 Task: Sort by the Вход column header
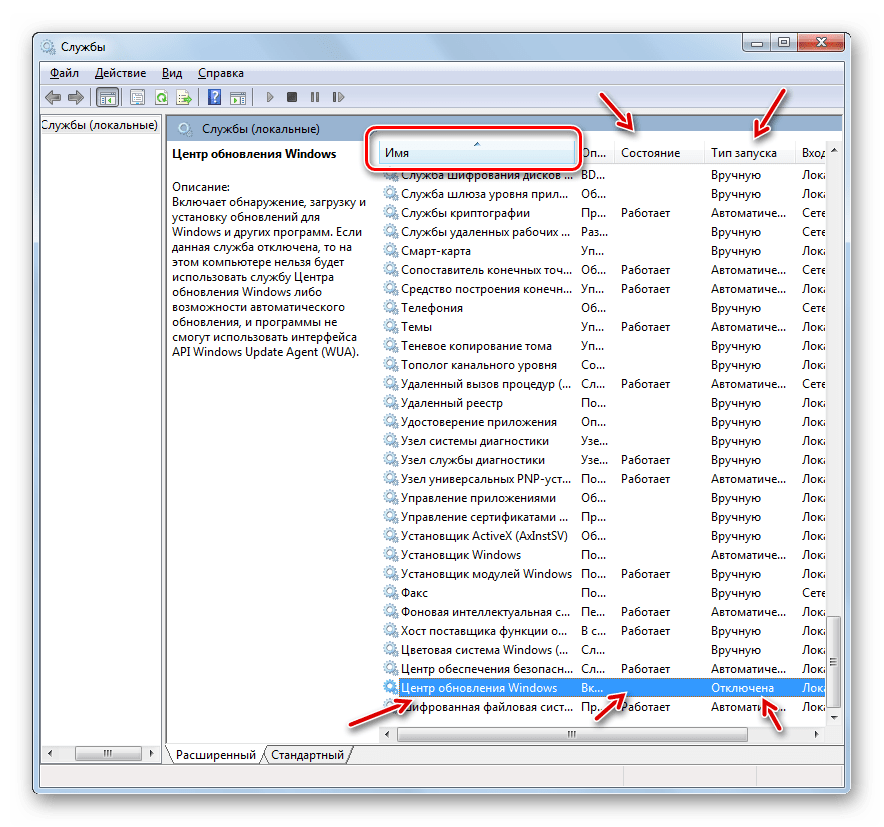[811, 153]
